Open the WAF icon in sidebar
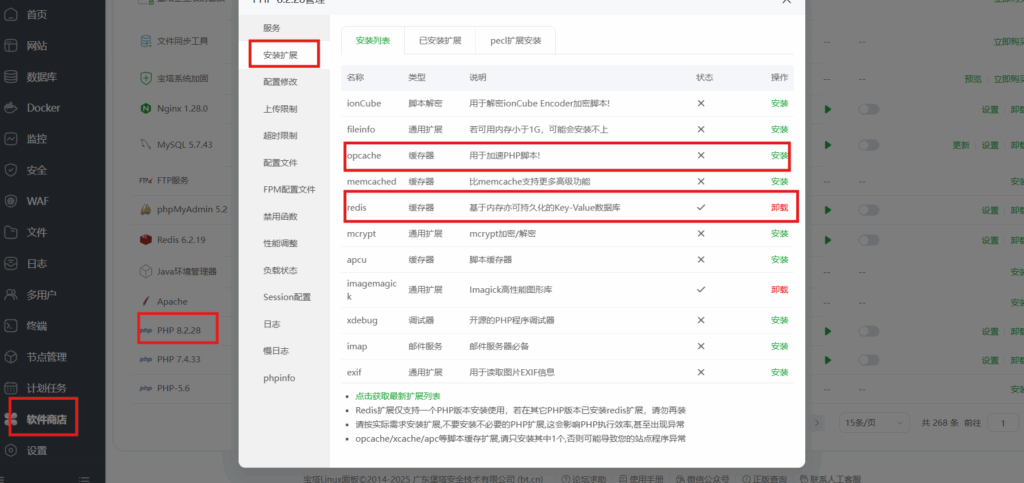The image size is (1024, 483). pyautogui.click(x=10, y=201)
